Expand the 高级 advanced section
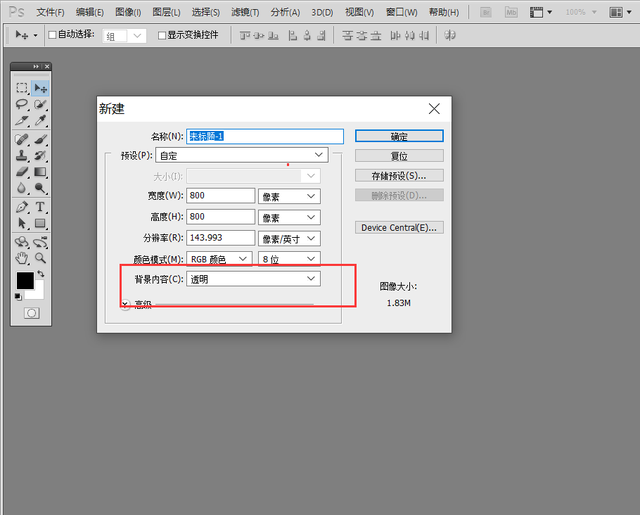Image resolution: width=640 pixels, height=515 pixels. [126, 304]
